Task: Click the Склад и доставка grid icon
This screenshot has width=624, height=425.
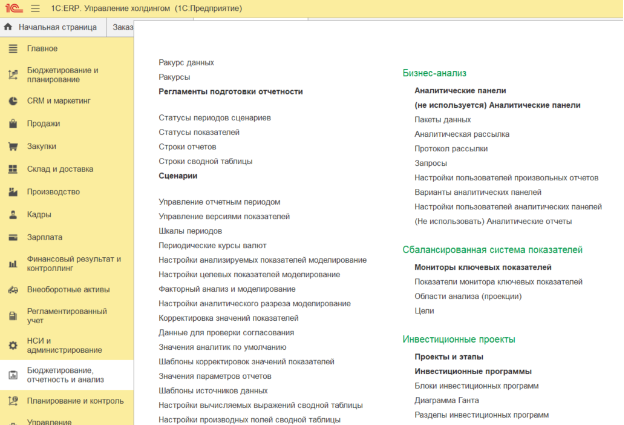Action: pyautogui.click(x=13, y=169)
